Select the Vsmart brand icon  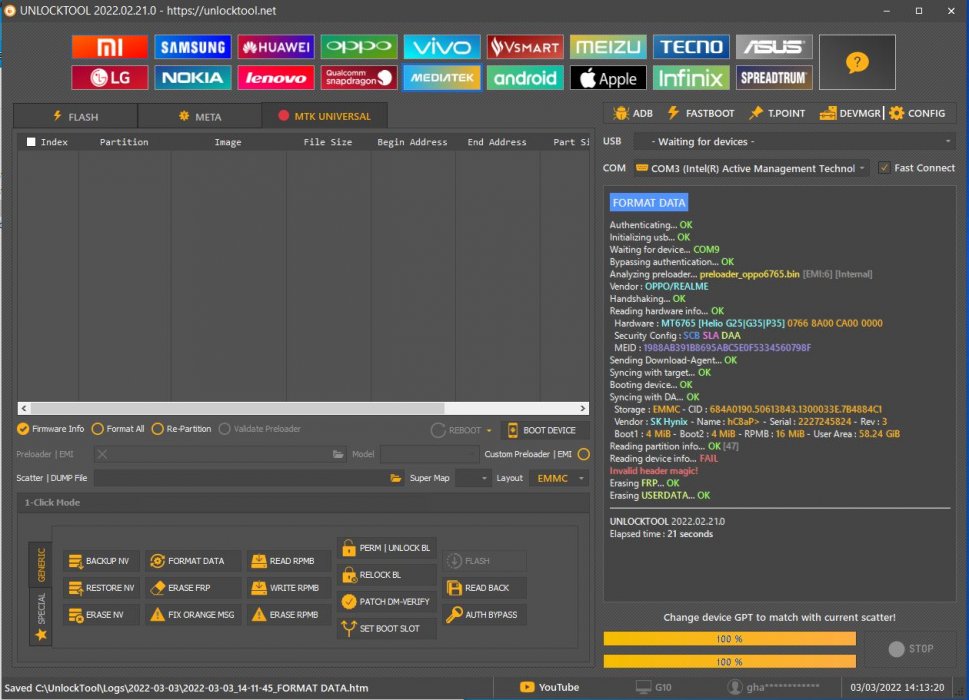525,47
